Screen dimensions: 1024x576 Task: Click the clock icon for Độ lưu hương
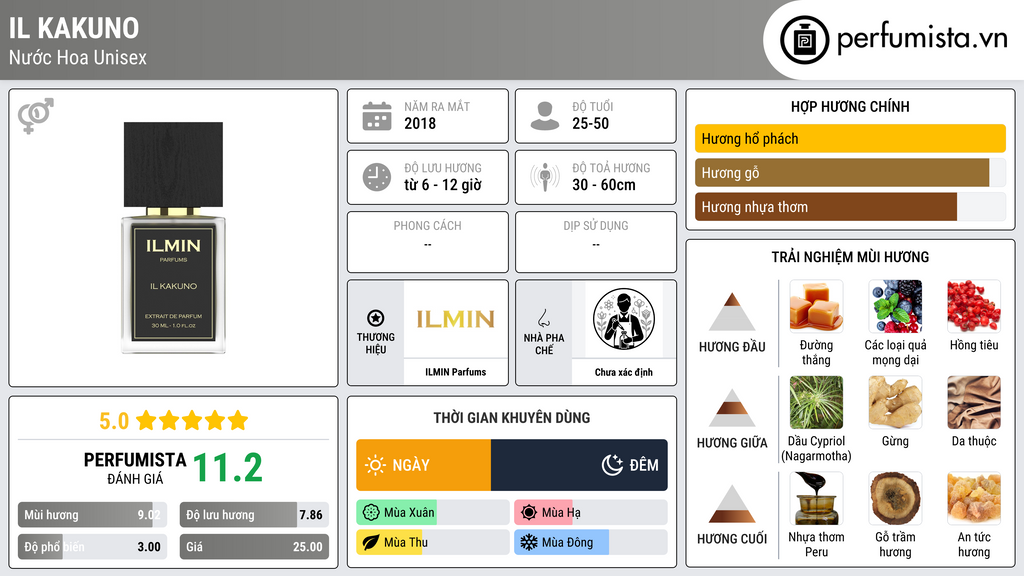(377, 178)
